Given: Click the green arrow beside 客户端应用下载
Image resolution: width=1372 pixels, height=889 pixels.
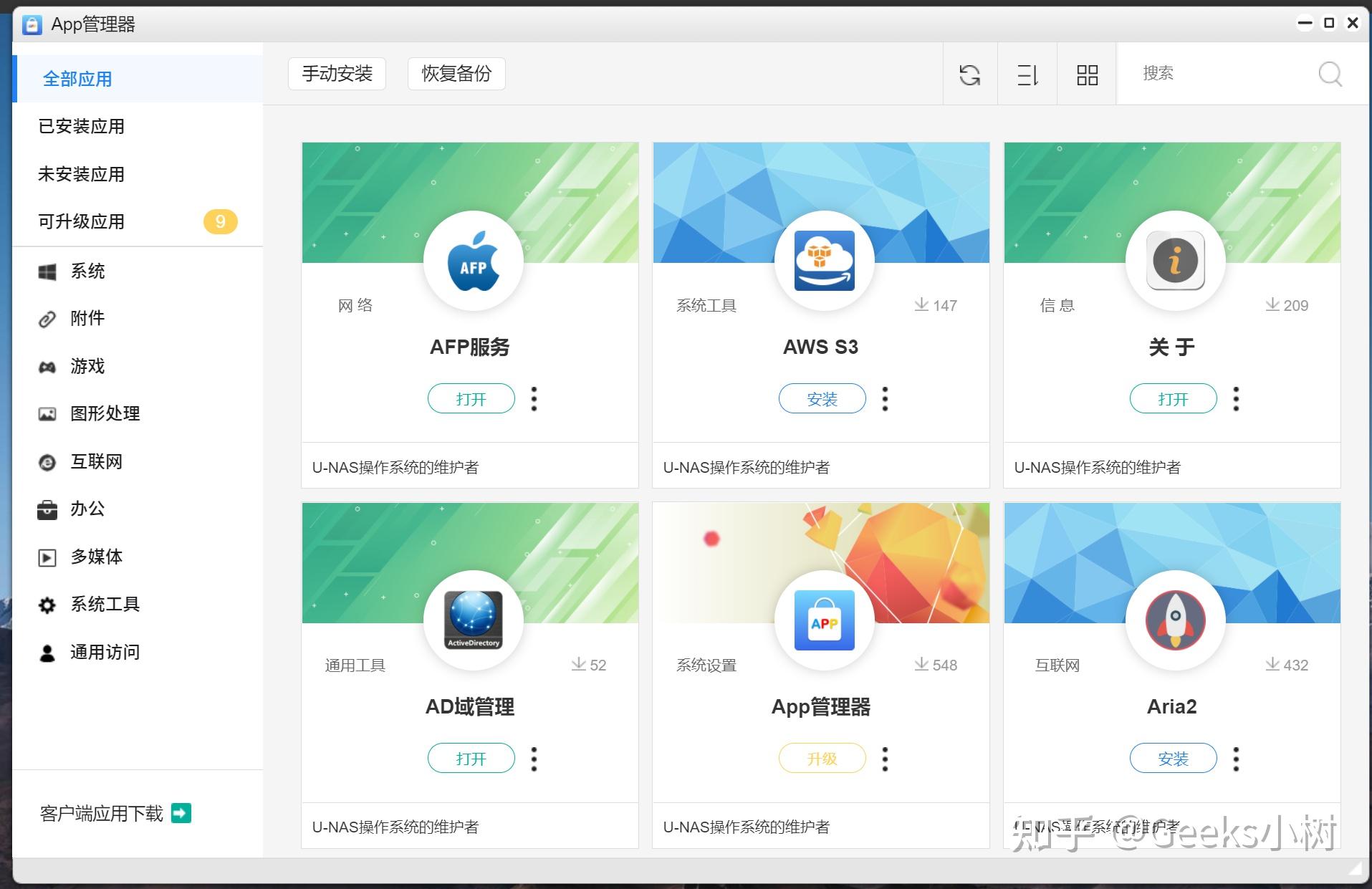Looking at the screenshot, I should [181, 813].
